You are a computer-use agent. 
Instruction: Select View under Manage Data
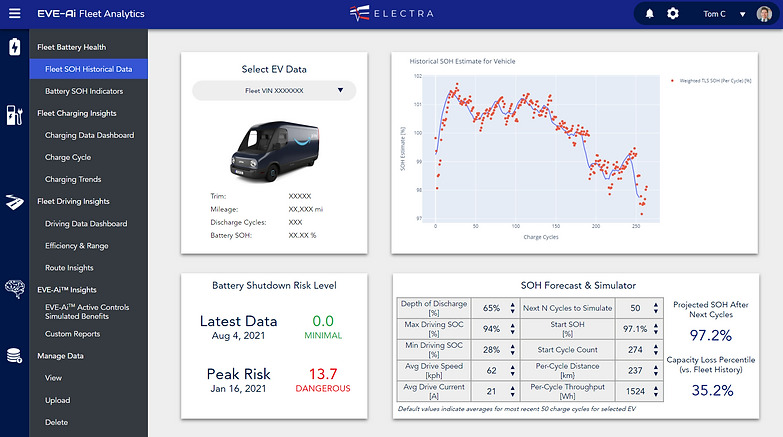click(x=53, y=378)
